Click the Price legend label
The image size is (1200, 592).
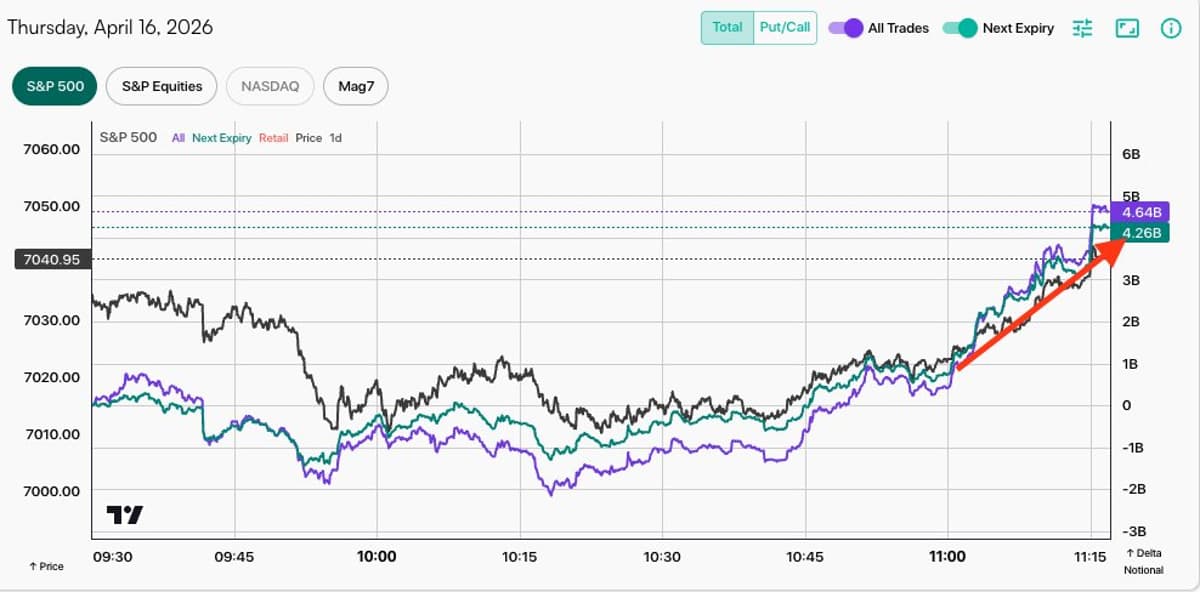[309, 138]
